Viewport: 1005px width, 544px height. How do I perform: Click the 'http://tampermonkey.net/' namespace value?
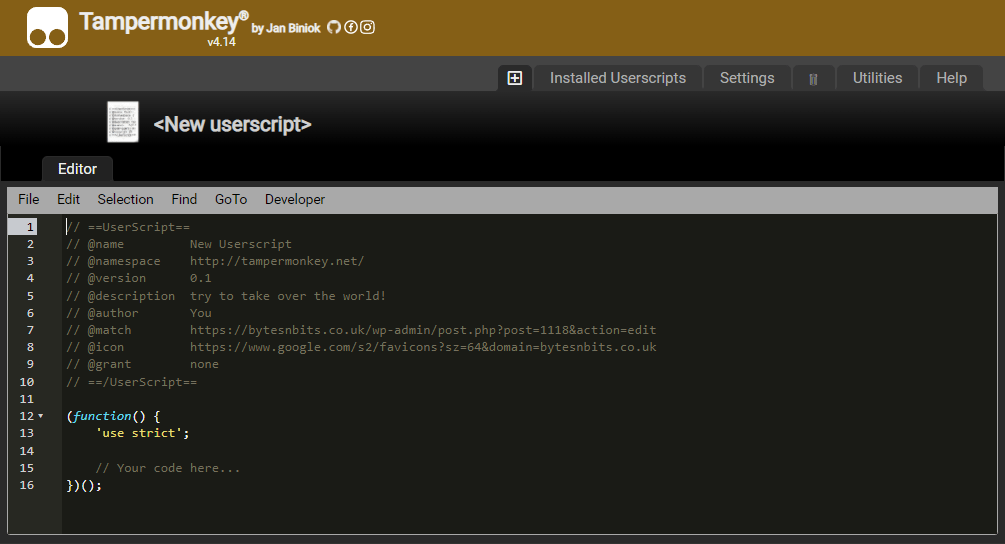[x=277, y=261]
